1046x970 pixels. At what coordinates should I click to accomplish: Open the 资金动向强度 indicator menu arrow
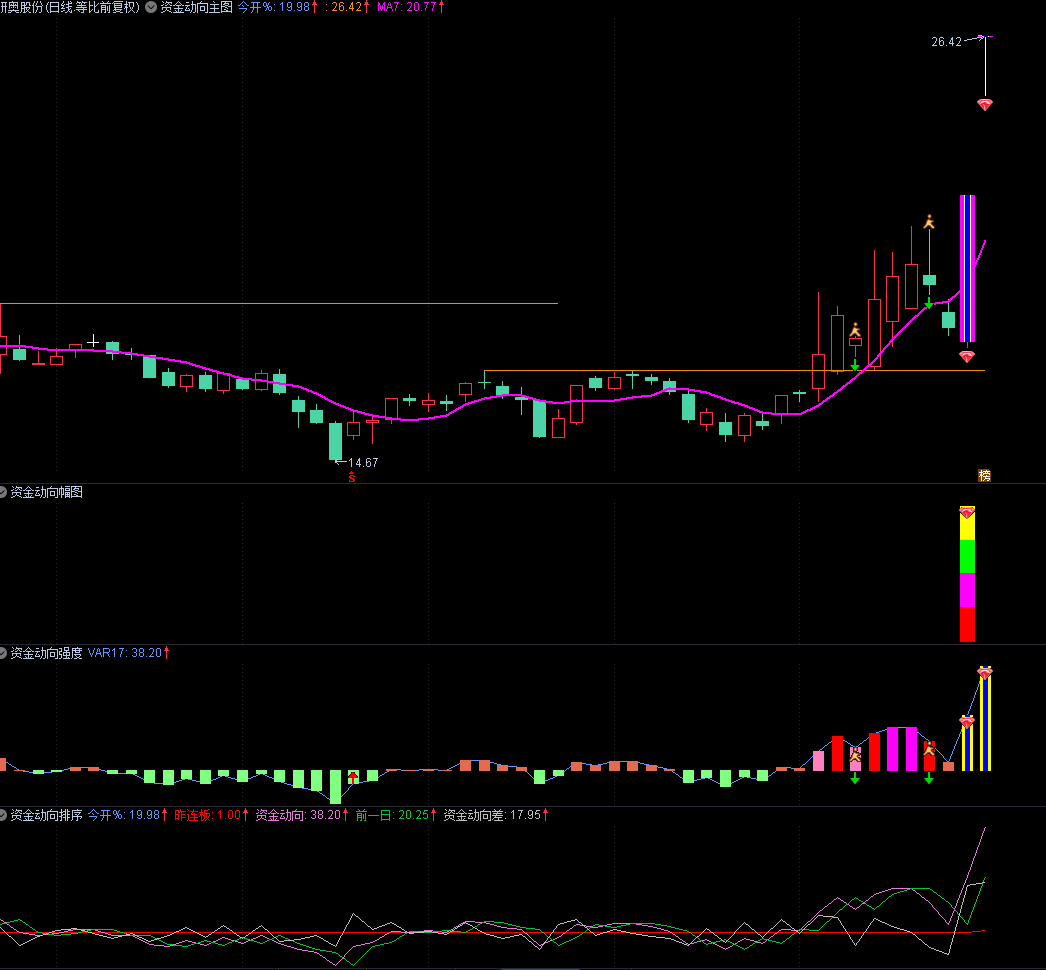click(x=3, y=653)
